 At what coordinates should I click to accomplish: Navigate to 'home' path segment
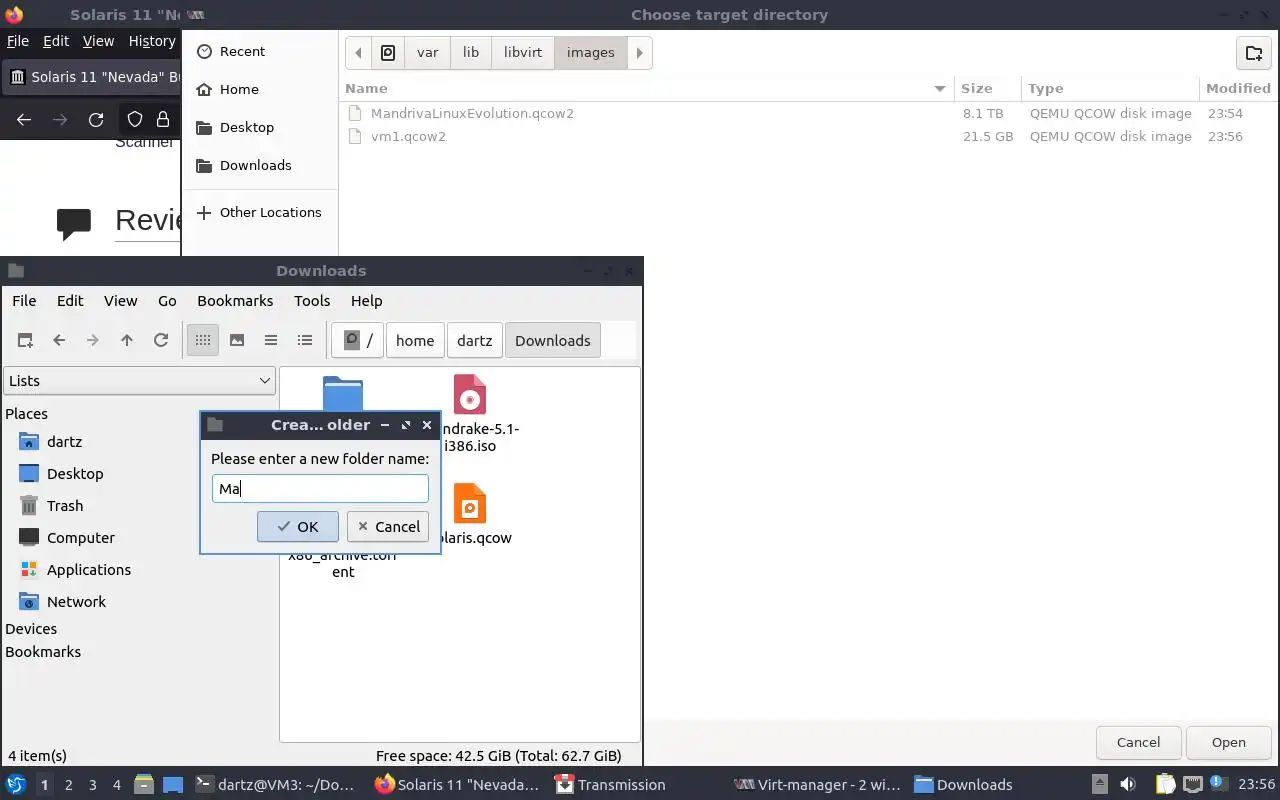pos(415,340)
